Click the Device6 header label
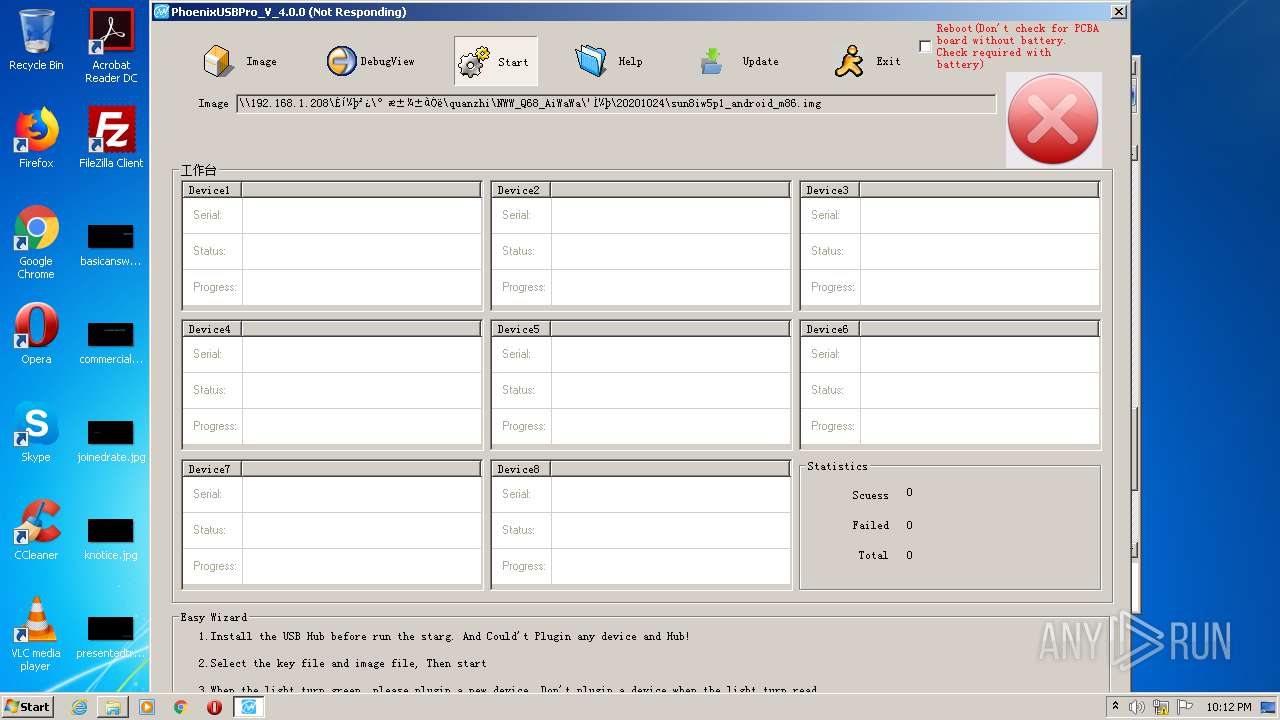This screenshot has width=1280, height=720. point(828,329)
